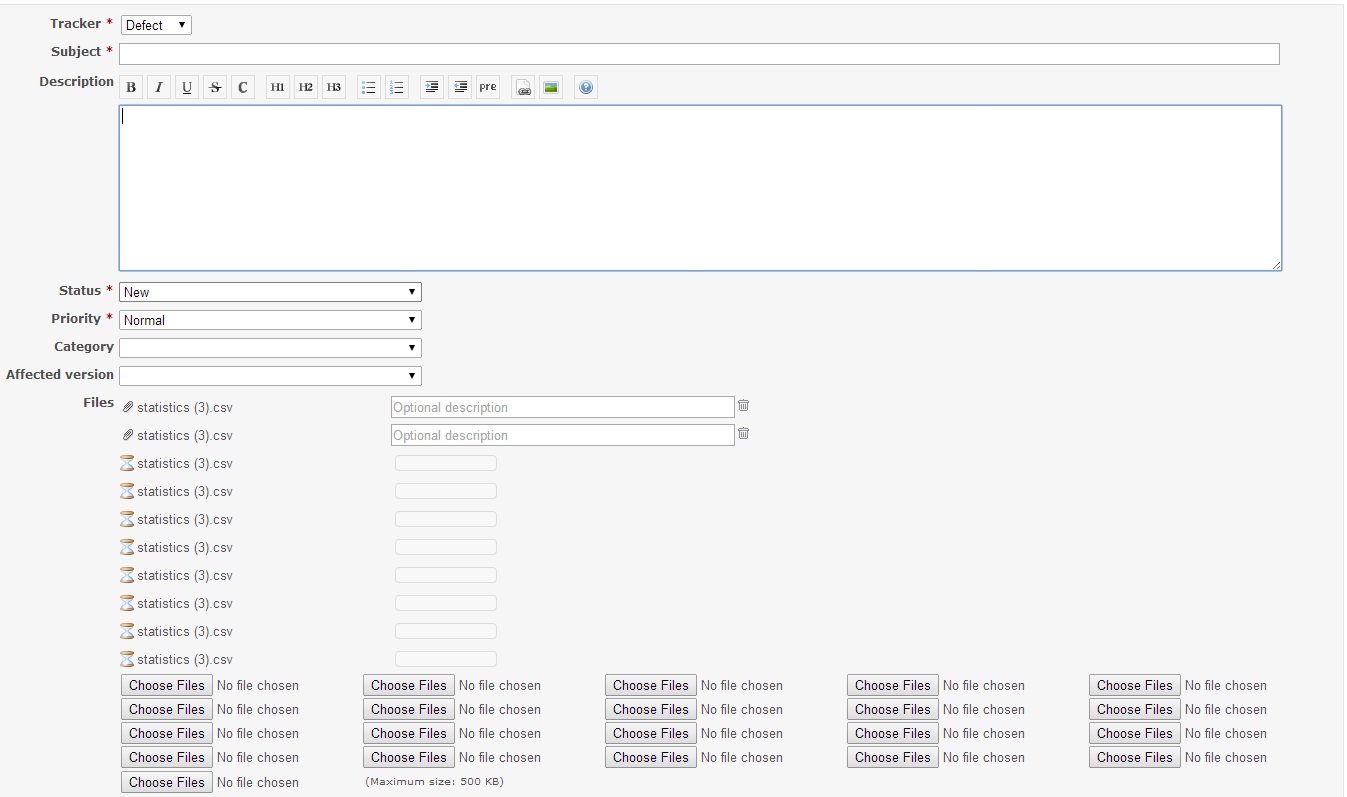Click the top-left Choose Files button
Viewport: 1347px width, 797px height.
point(167,685)
